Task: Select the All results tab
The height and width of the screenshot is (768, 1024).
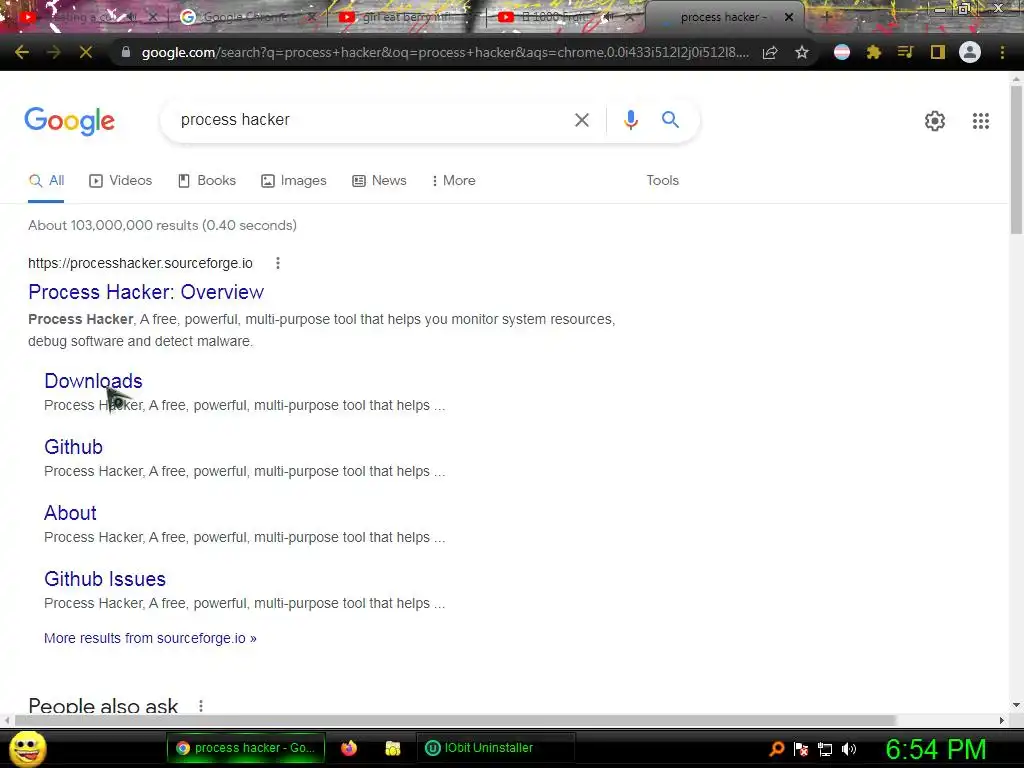Action: (46, 181)
